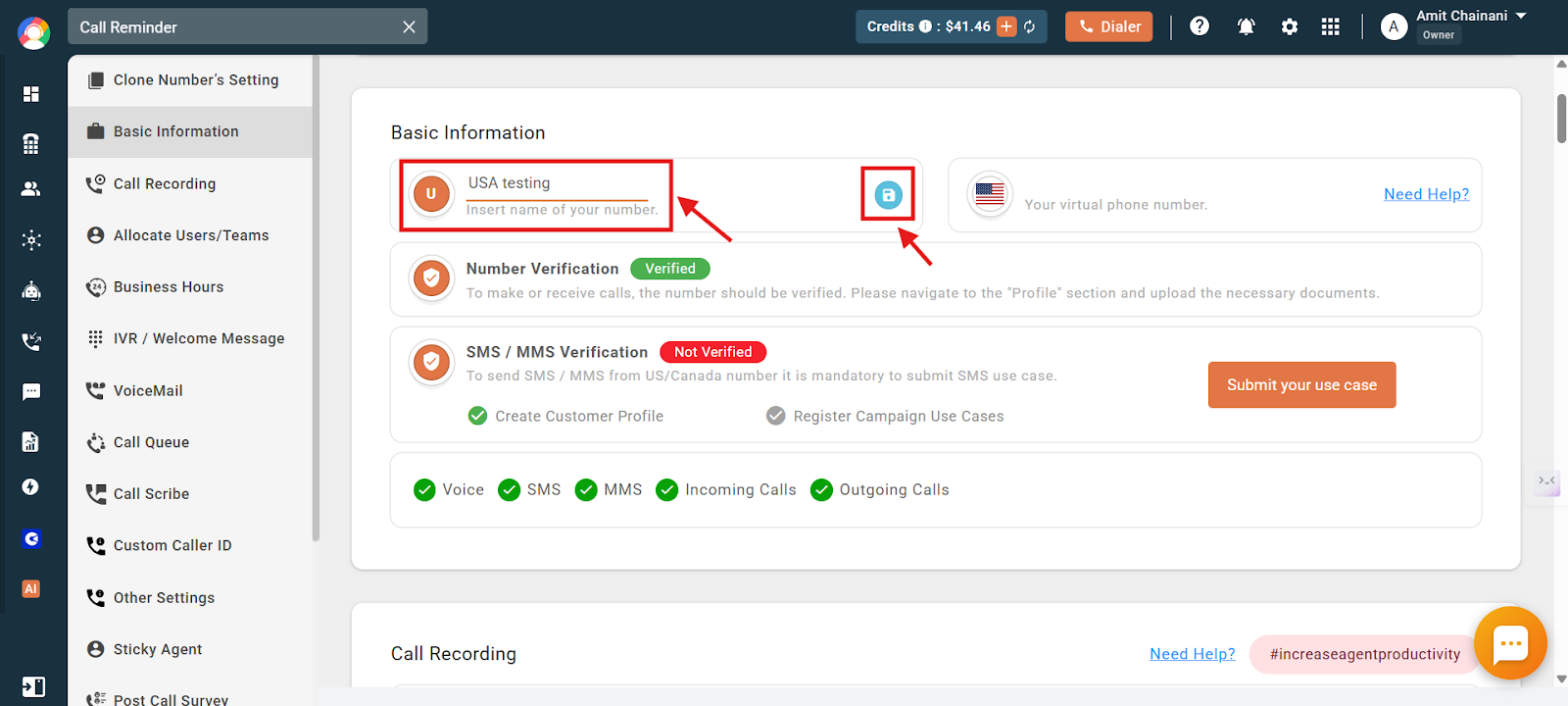The height and width of the screenshot is (706, 1568).
Task: Open the SMS chat bubble icon in left rail
Action: click(x=31, y=392)
